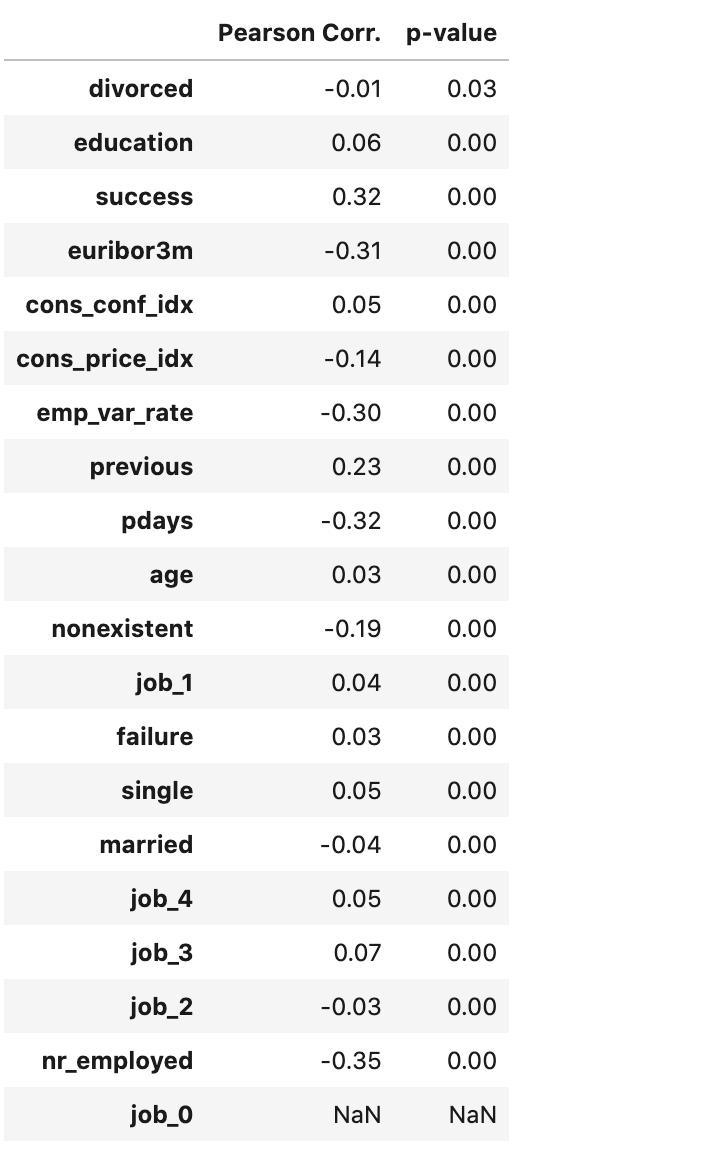Select the success row's correlation value 0.32
Screen dimensions: 726x1168
coord(356,197)
